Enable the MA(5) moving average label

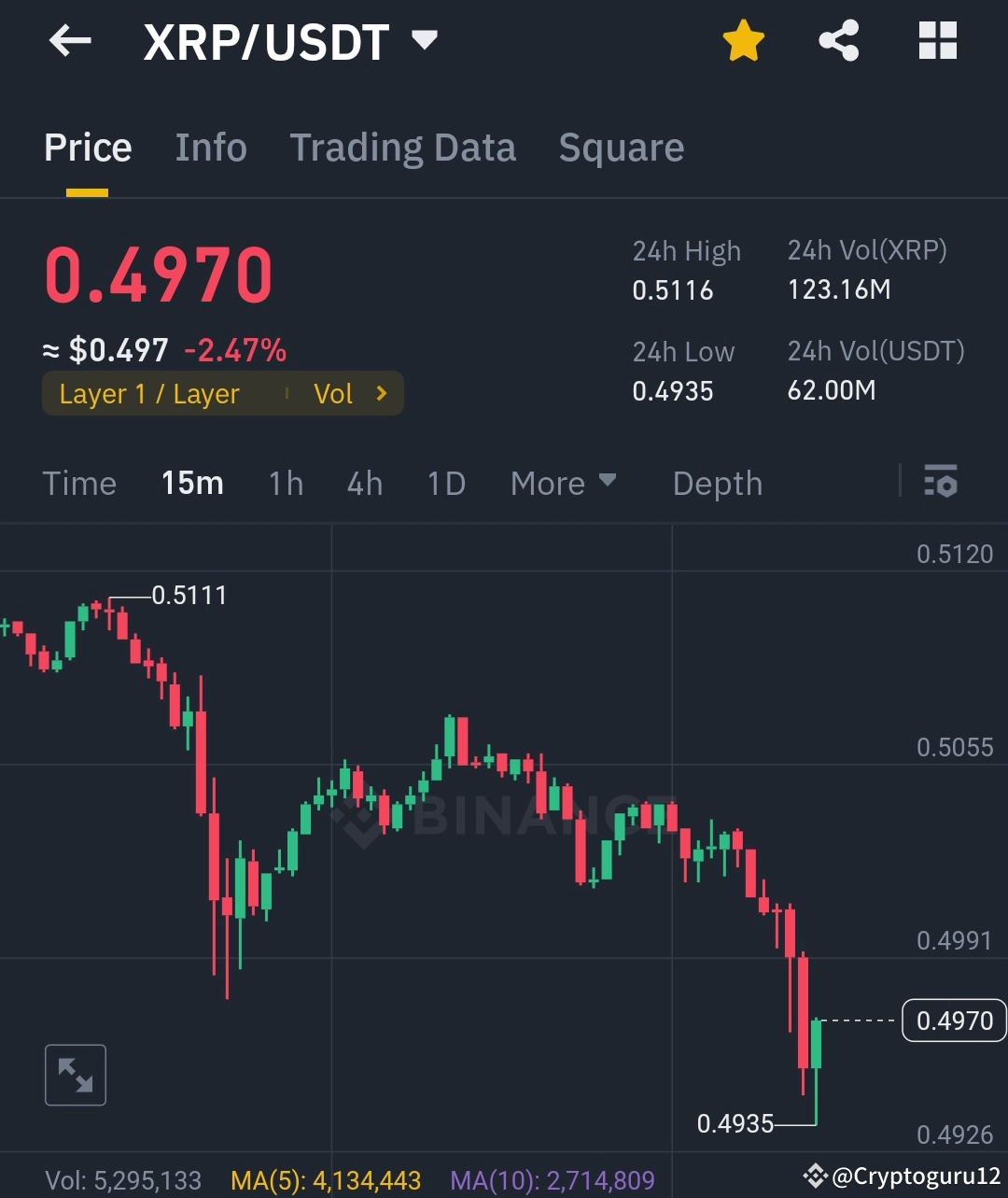tap(329, 1180)
